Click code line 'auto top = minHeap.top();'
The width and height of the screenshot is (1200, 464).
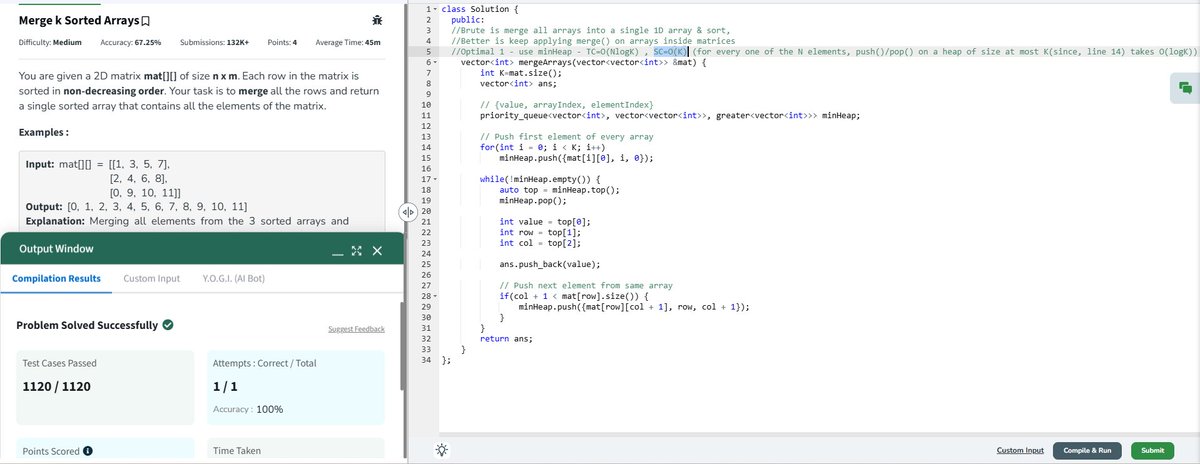coord(560,189)
